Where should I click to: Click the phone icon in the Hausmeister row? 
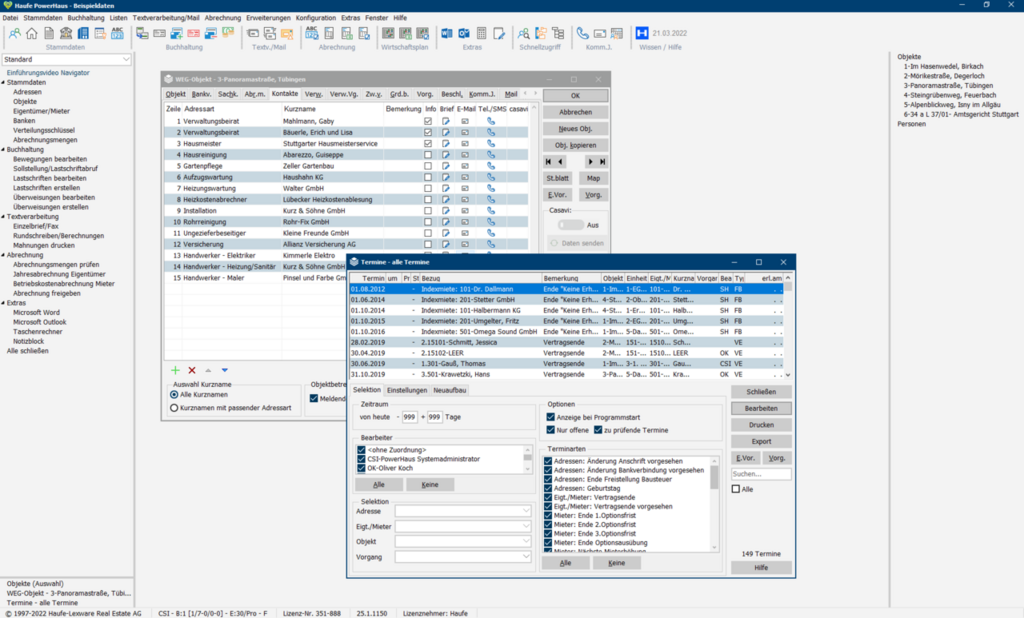click(x=491, y=144)
